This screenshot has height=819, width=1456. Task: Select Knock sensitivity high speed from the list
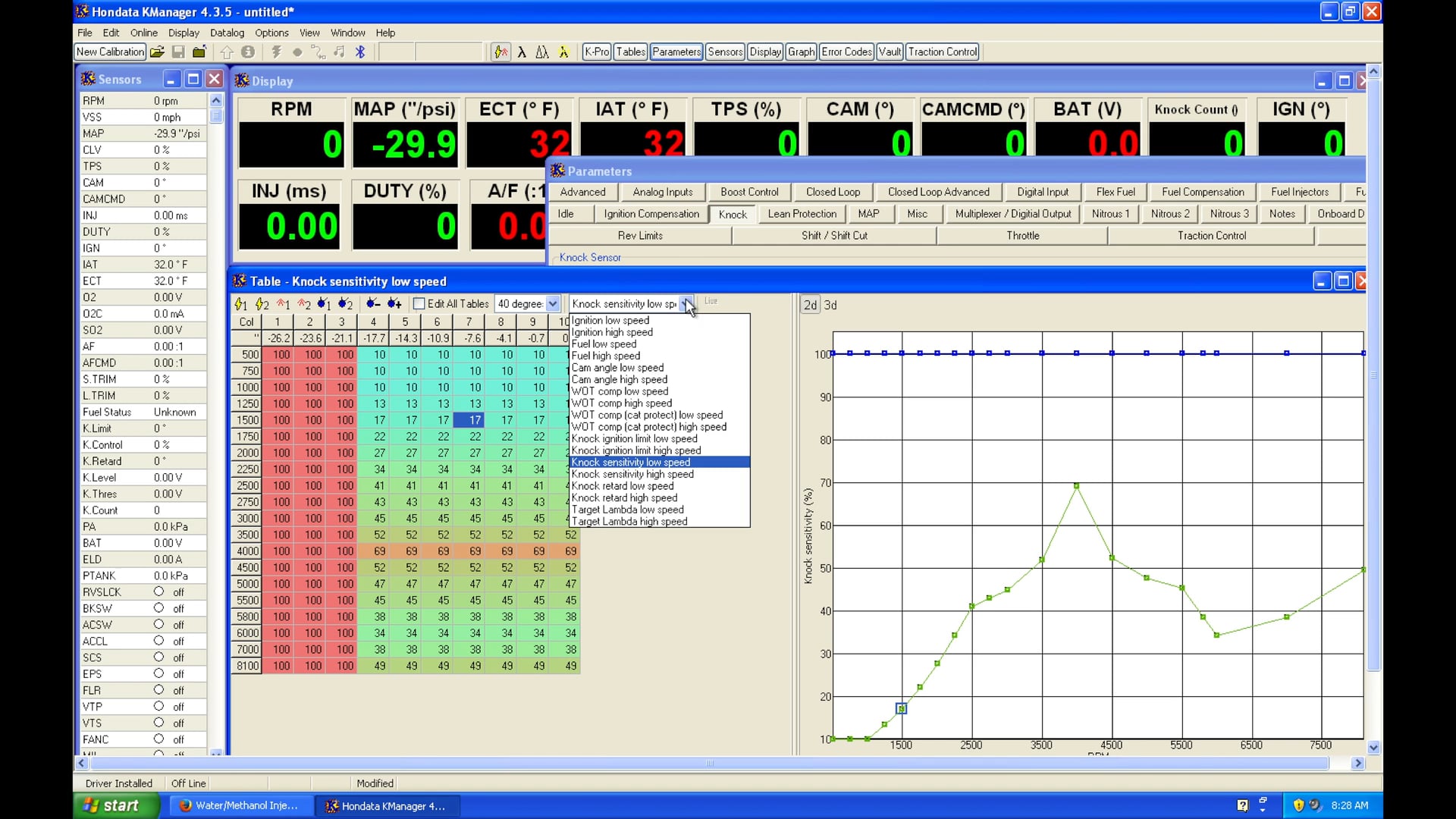632,474
